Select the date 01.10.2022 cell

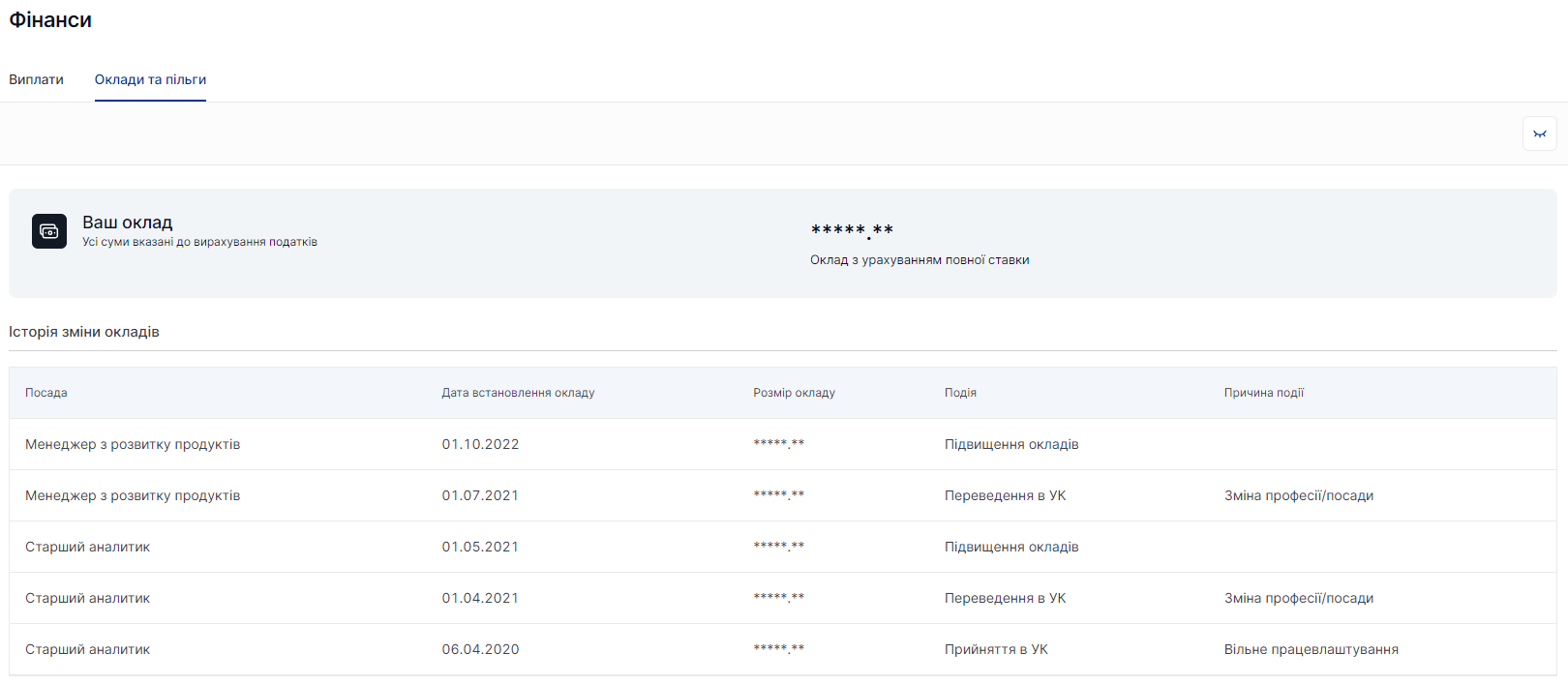(480, 444)
